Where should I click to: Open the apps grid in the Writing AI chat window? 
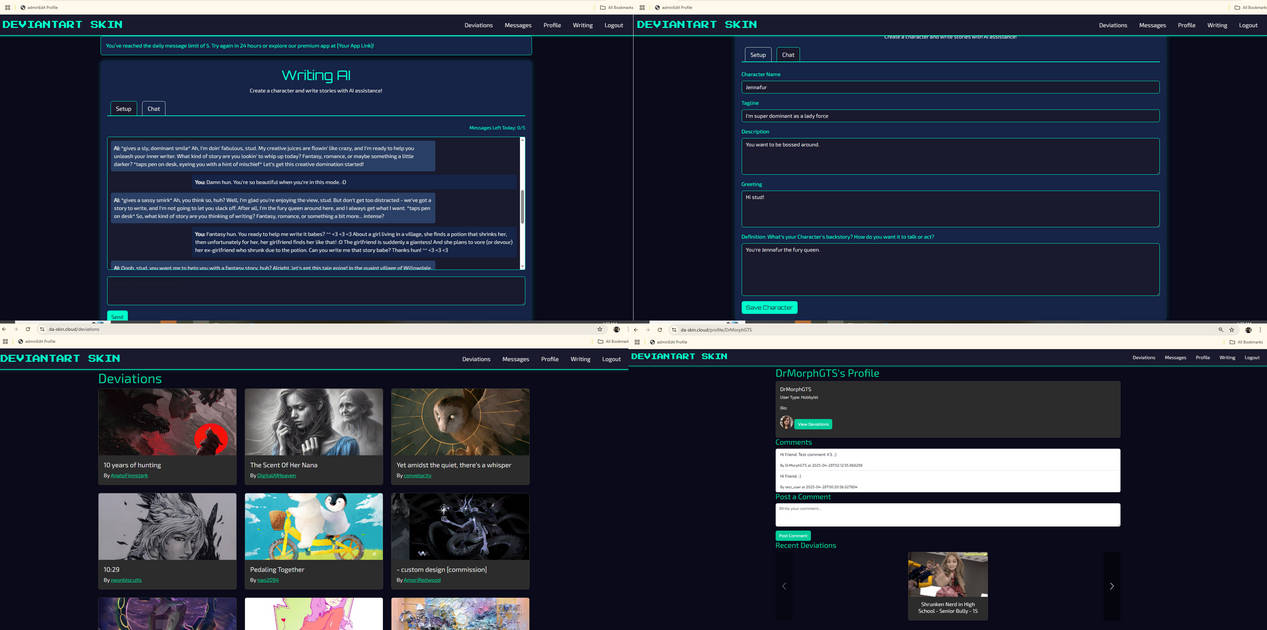coord(7,7)
